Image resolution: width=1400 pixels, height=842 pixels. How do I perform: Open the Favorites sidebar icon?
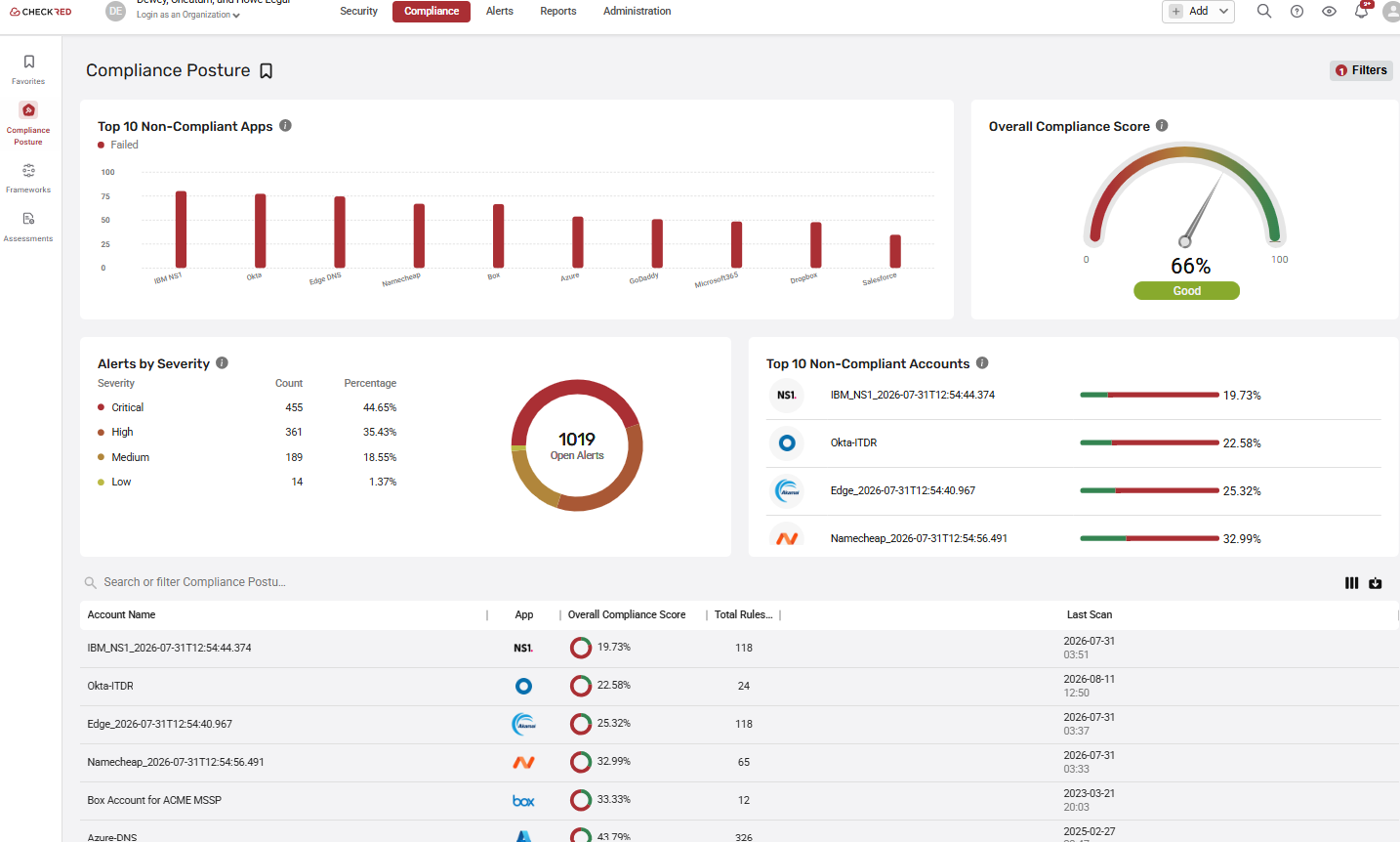pyautogui.click(x=28, y=68)
